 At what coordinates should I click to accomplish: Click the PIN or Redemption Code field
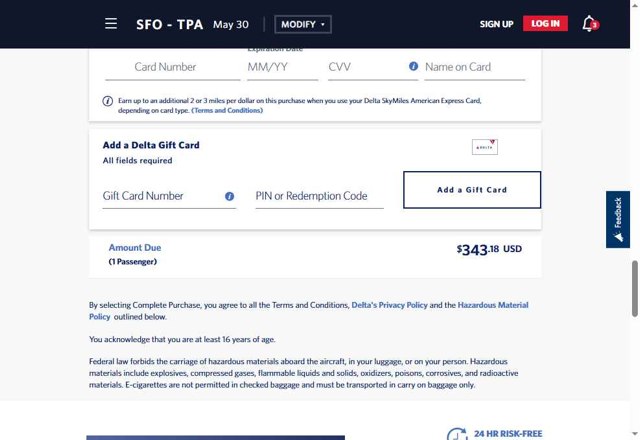coord(319,196)
